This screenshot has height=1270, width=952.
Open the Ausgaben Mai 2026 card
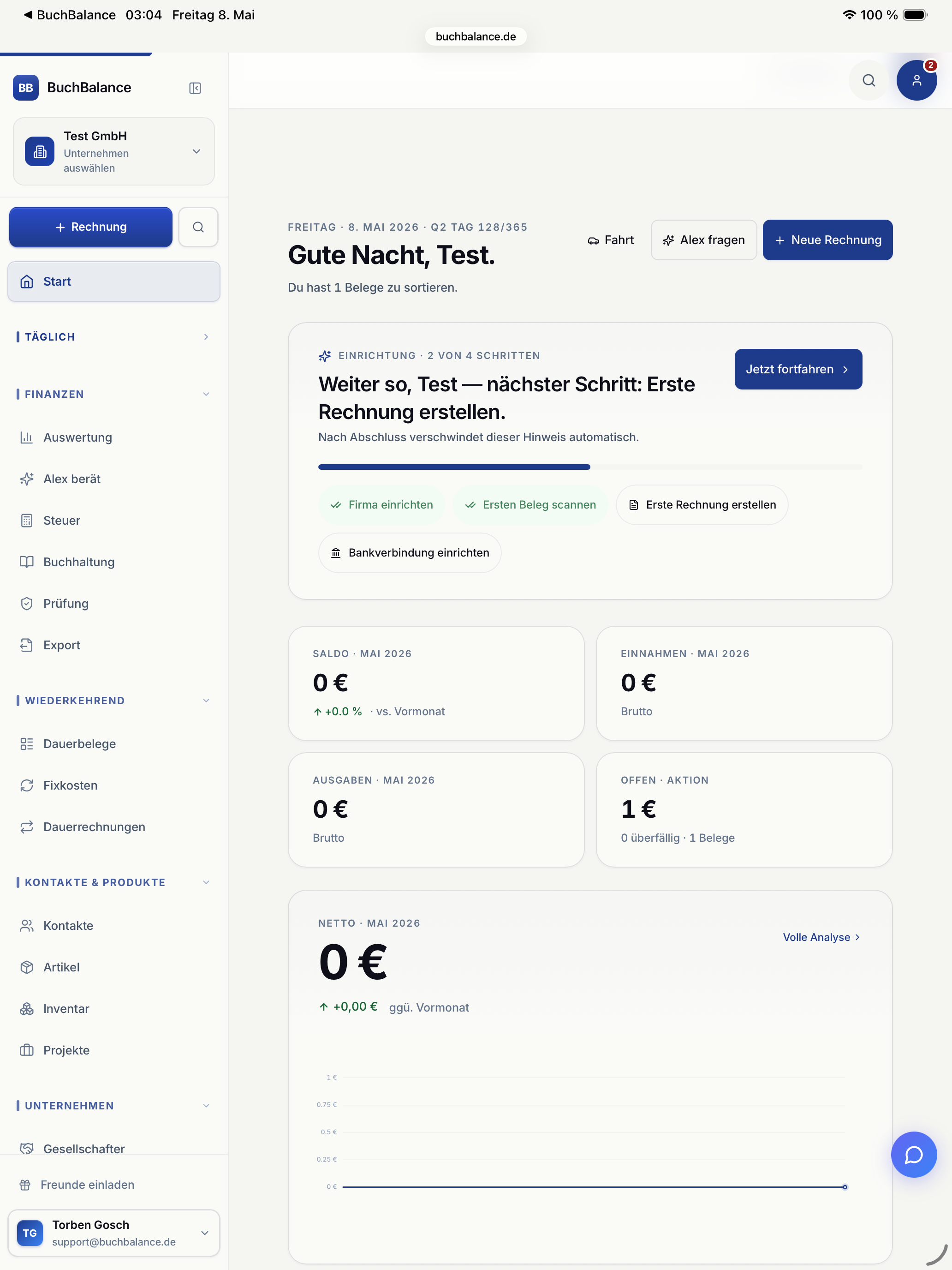(436, 809)
